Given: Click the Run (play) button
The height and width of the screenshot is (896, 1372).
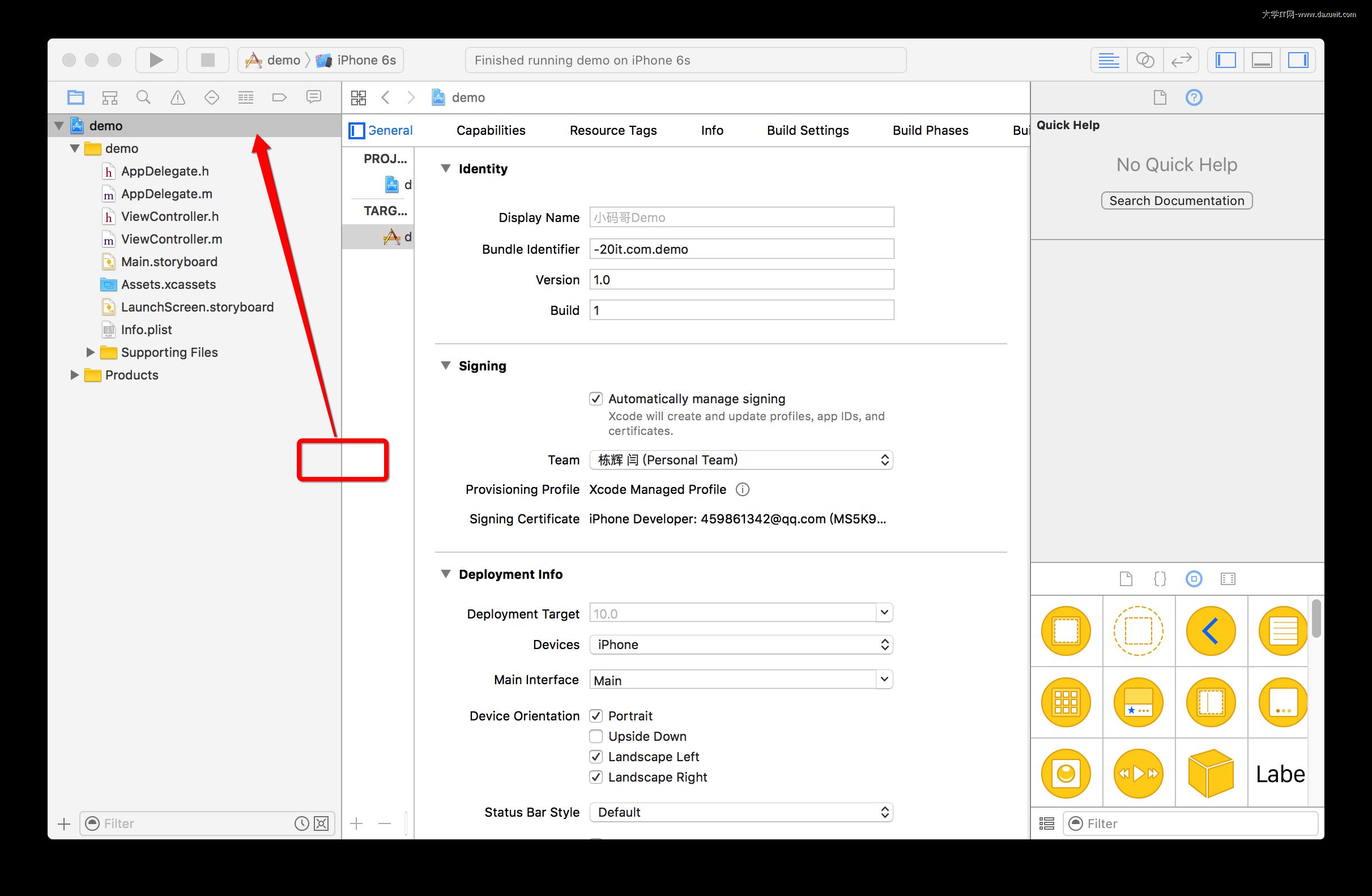Looking at the screenshot, I should [156, 60].
